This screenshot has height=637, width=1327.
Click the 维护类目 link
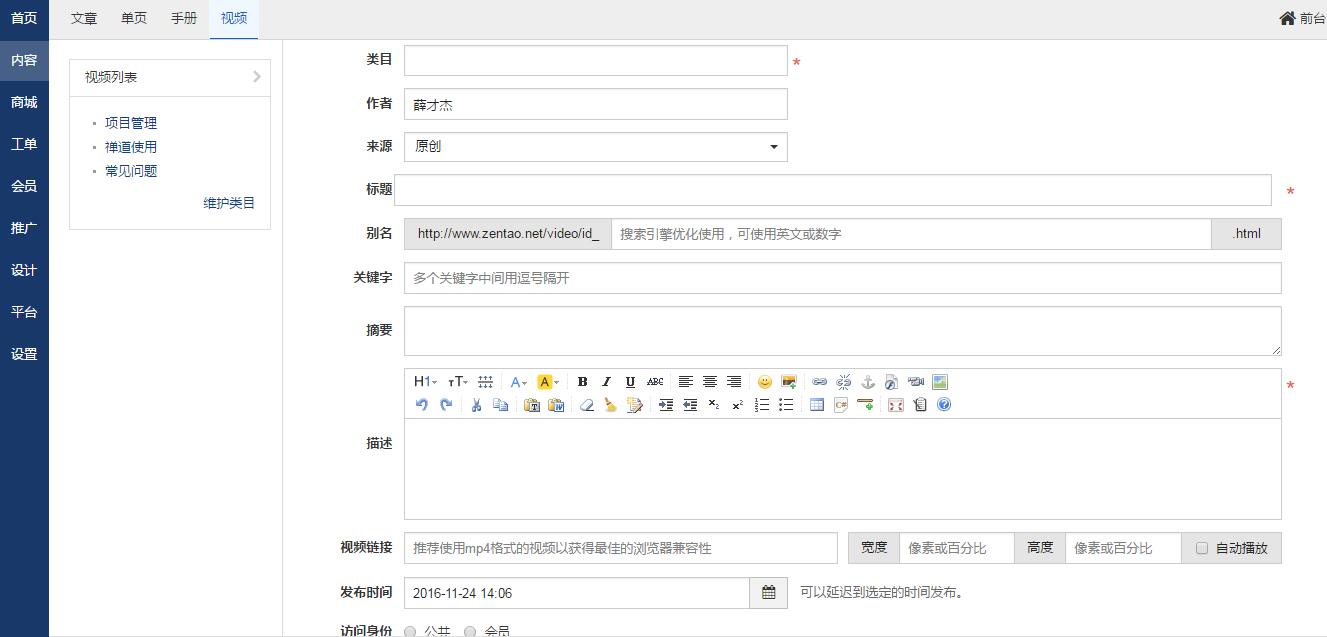click(x=229, y=203)
